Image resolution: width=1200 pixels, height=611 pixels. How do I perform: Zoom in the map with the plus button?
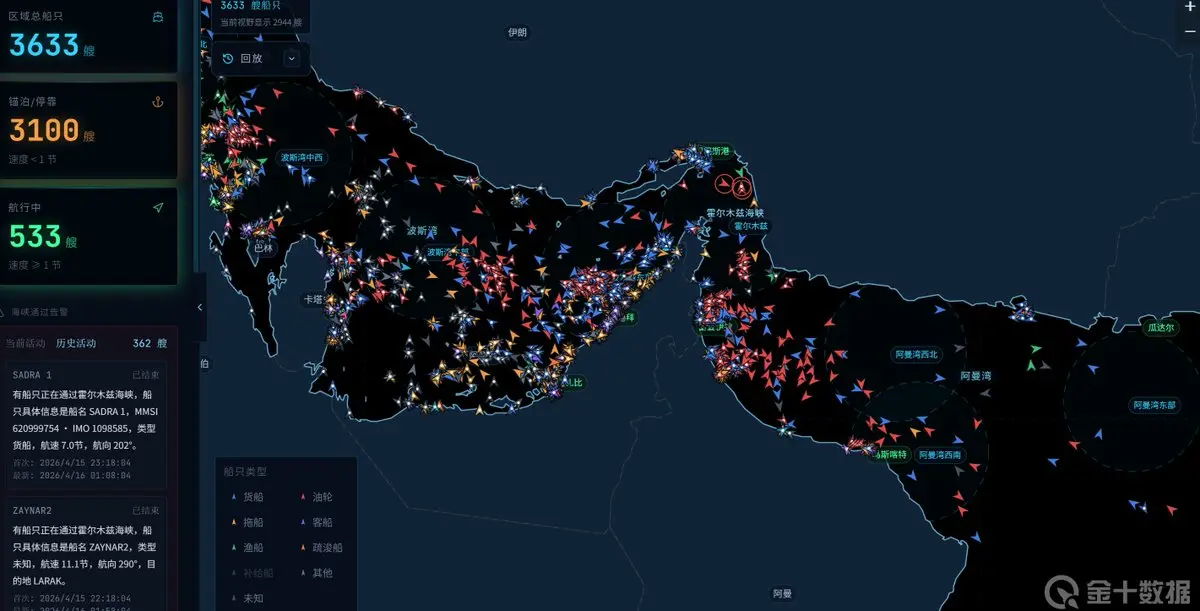1189,7
